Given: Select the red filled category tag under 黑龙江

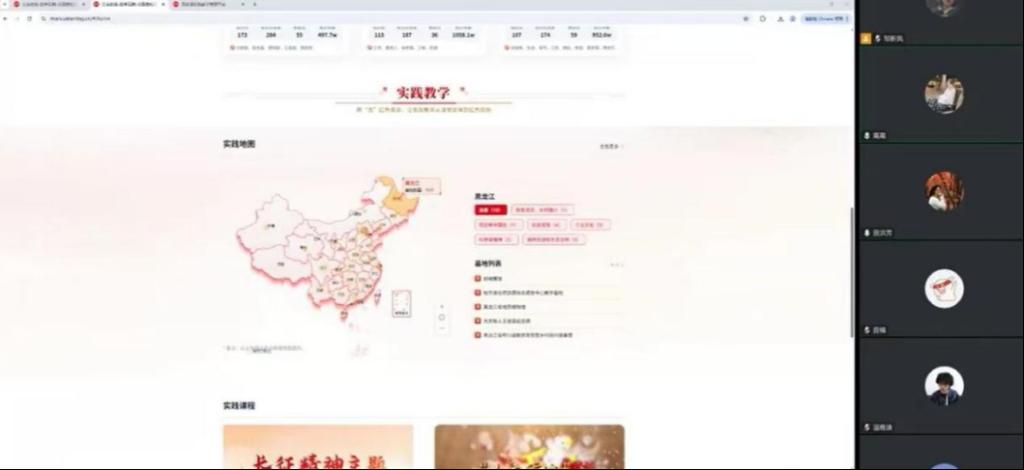Looking at the screenshot, I should tap(490, 210).
